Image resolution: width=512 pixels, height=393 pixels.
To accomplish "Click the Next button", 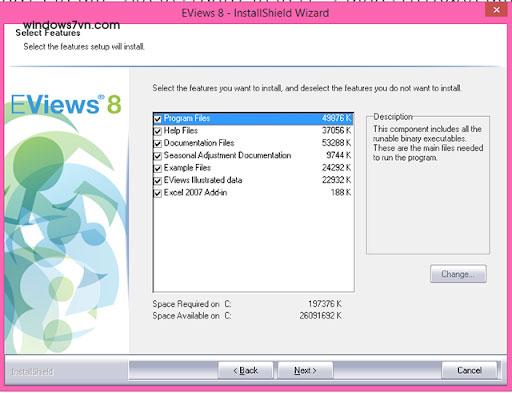I will 305,370.
